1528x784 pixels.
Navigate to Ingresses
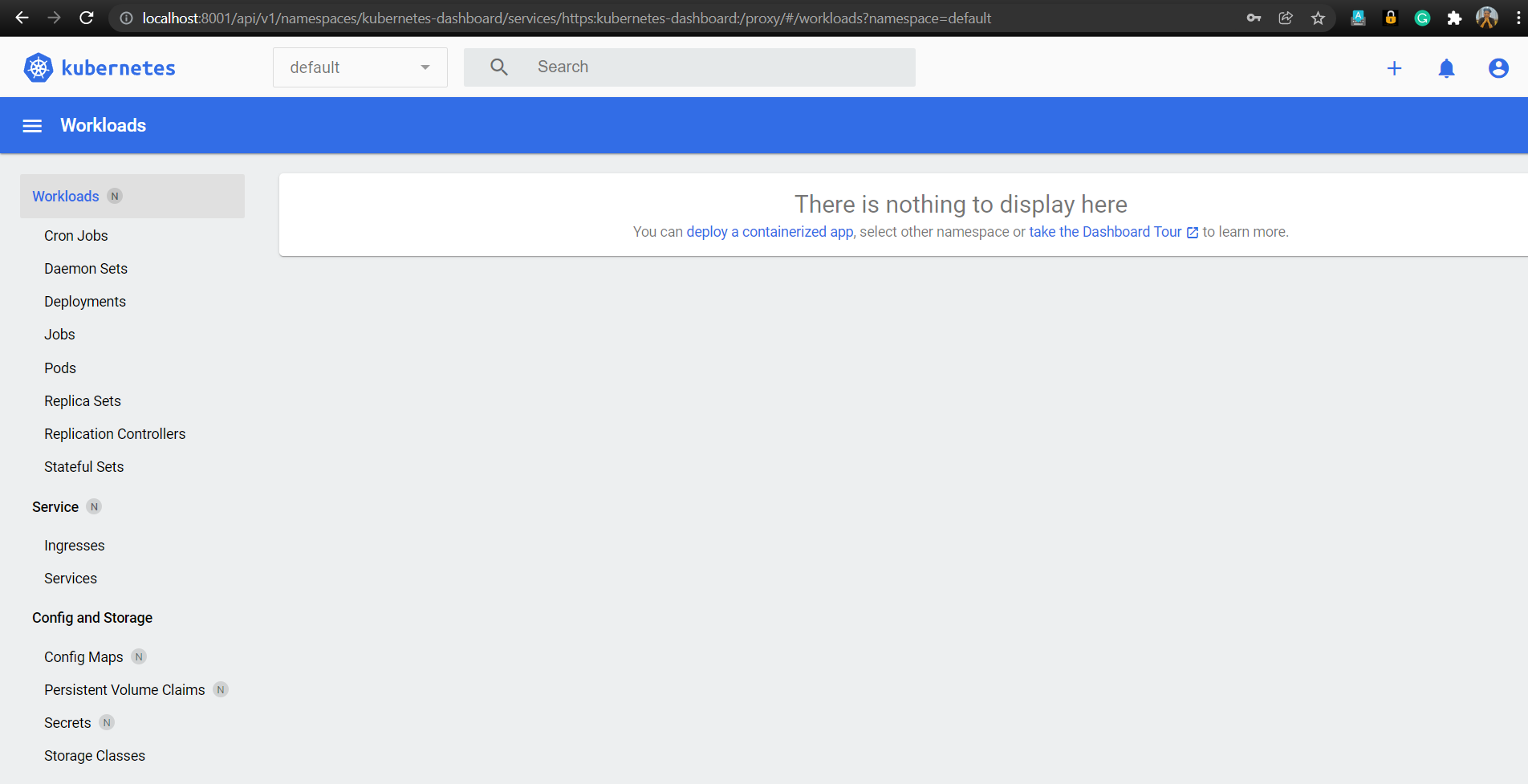tap(75, 546)
